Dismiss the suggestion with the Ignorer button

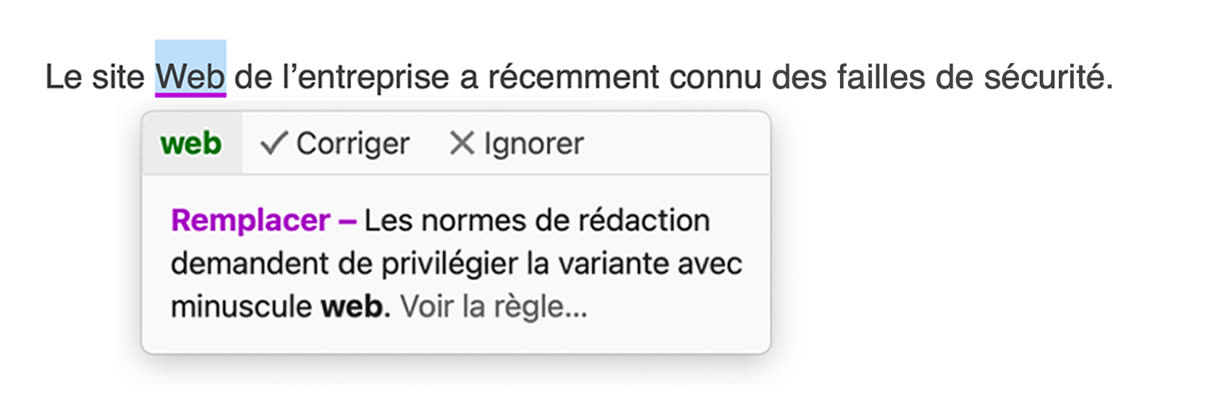point(516,144)
